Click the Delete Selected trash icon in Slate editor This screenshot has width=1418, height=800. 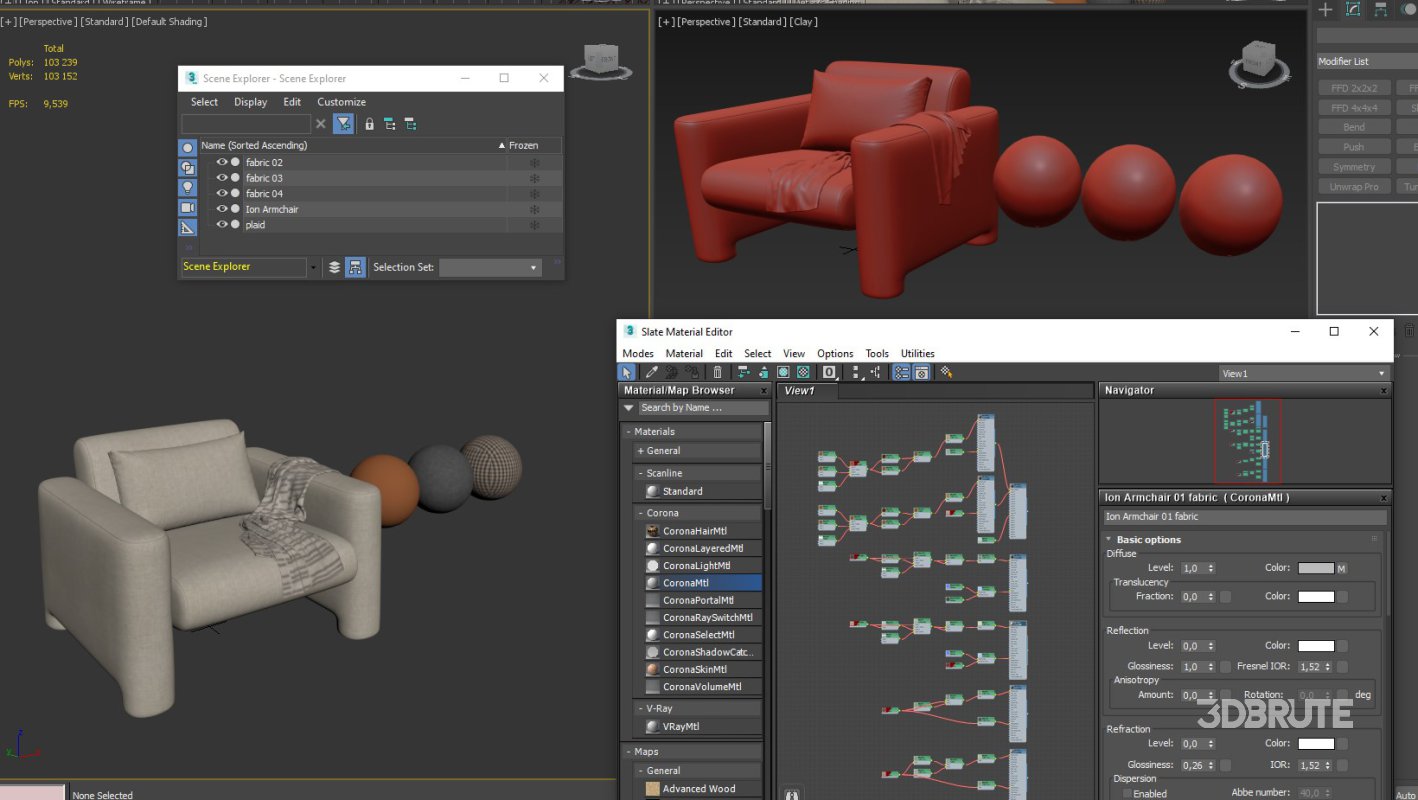[718, 372]
